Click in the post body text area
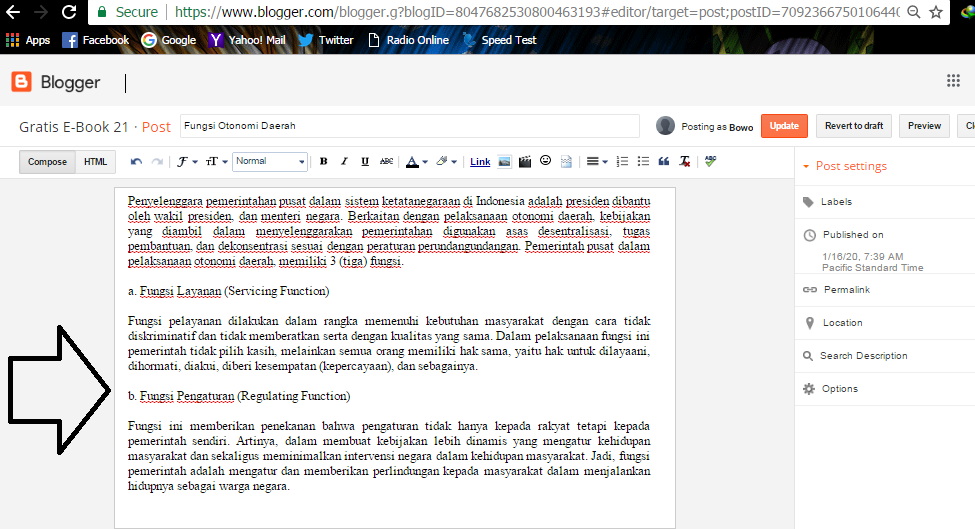The height and width of the screenshot is (529, 975). point(395,358)
